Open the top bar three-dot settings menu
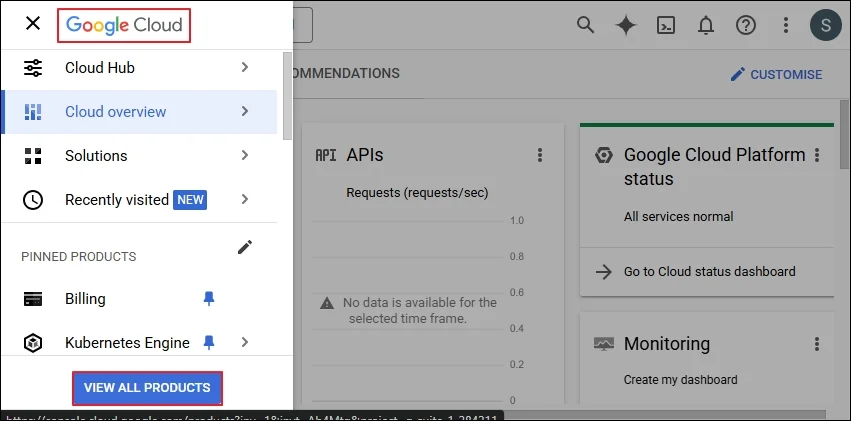Viewport: 851px width, 421px height. click(786, 25)
